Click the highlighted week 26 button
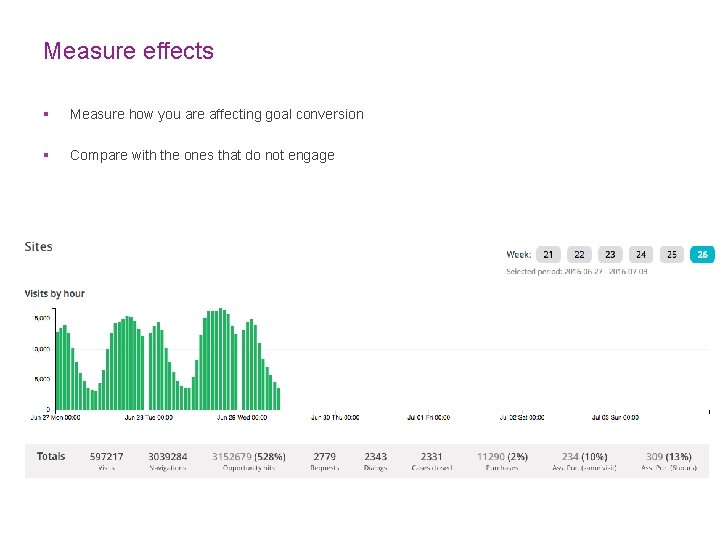The image size is (720, 540). (x=703, y=255)
